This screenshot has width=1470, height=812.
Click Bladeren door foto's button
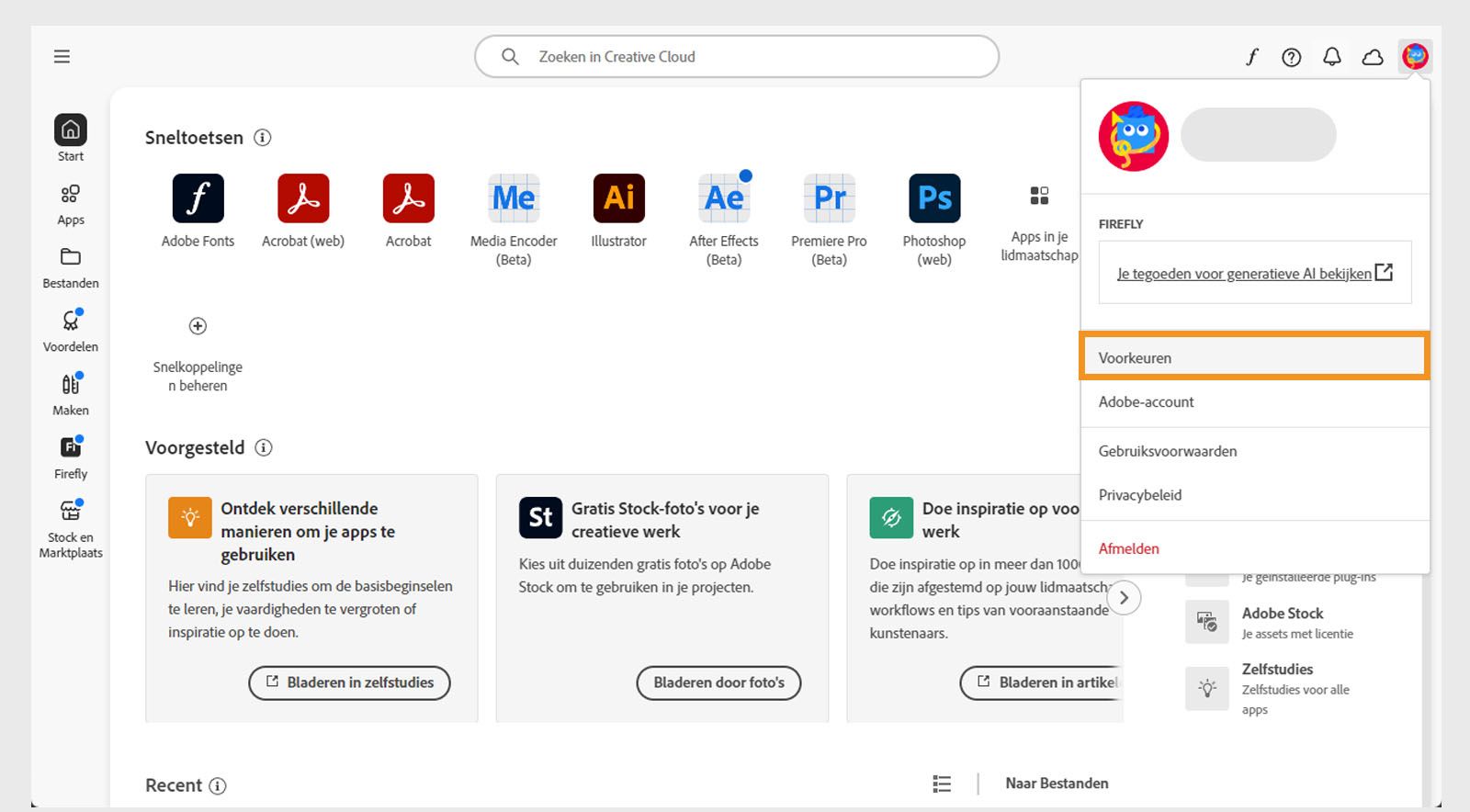(718, 682)
